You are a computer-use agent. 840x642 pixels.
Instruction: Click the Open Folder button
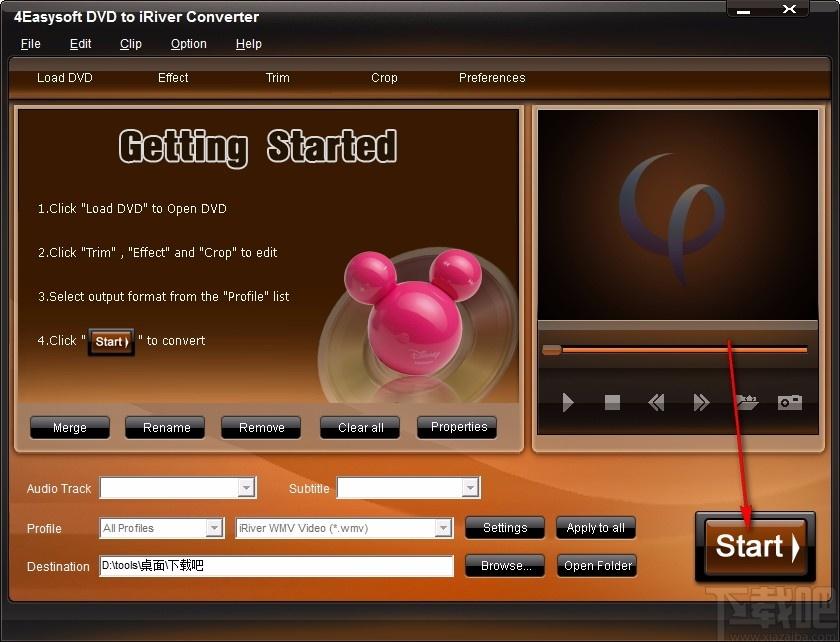(597, 565)
